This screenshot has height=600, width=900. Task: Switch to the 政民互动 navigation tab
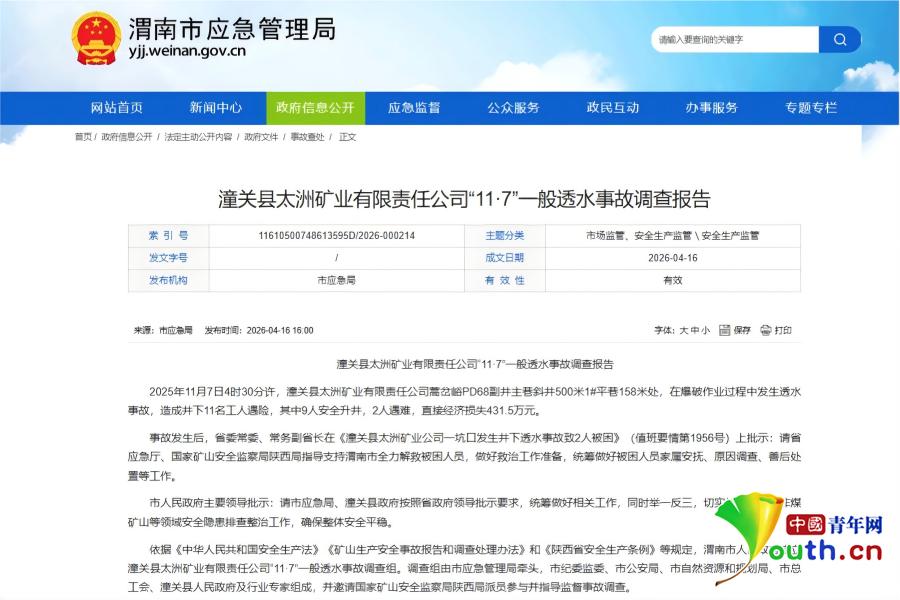click(612, 108)
